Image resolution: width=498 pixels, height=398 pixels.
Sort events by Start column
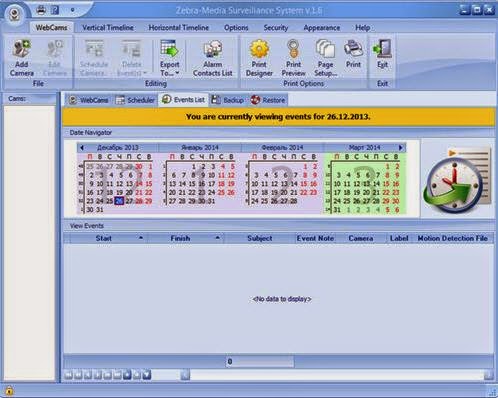(108, 238)
